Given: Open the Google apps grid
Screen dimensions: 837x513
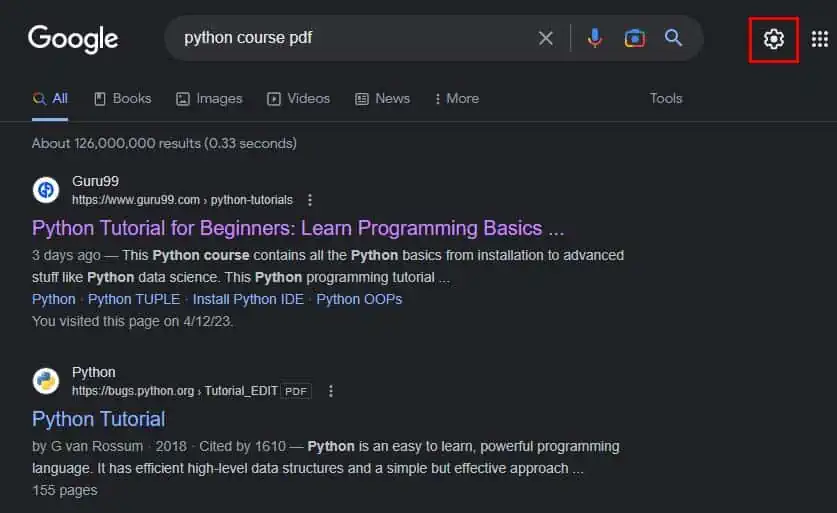Looking at the screenshot, I should click(819, 39).
